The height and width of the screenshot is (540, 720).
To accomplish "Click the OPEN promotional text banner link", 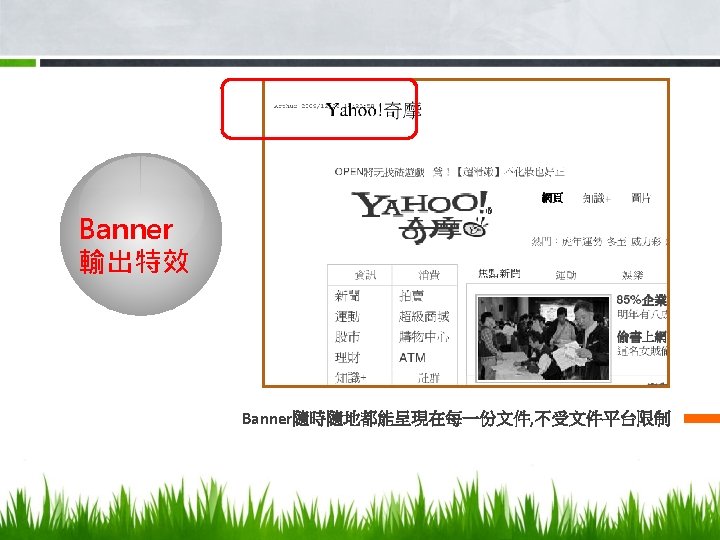I will point(449,172).
